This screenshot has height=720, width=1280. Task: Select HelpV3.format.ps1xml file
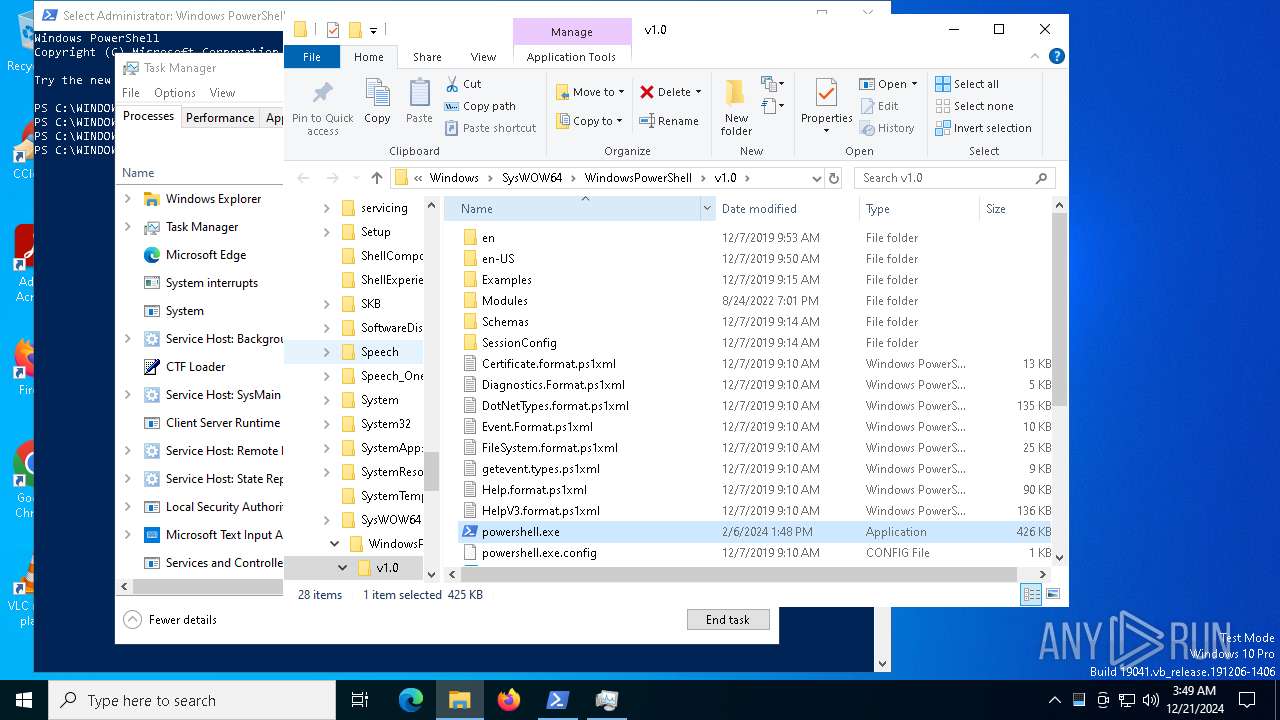[x=540, y=511]
